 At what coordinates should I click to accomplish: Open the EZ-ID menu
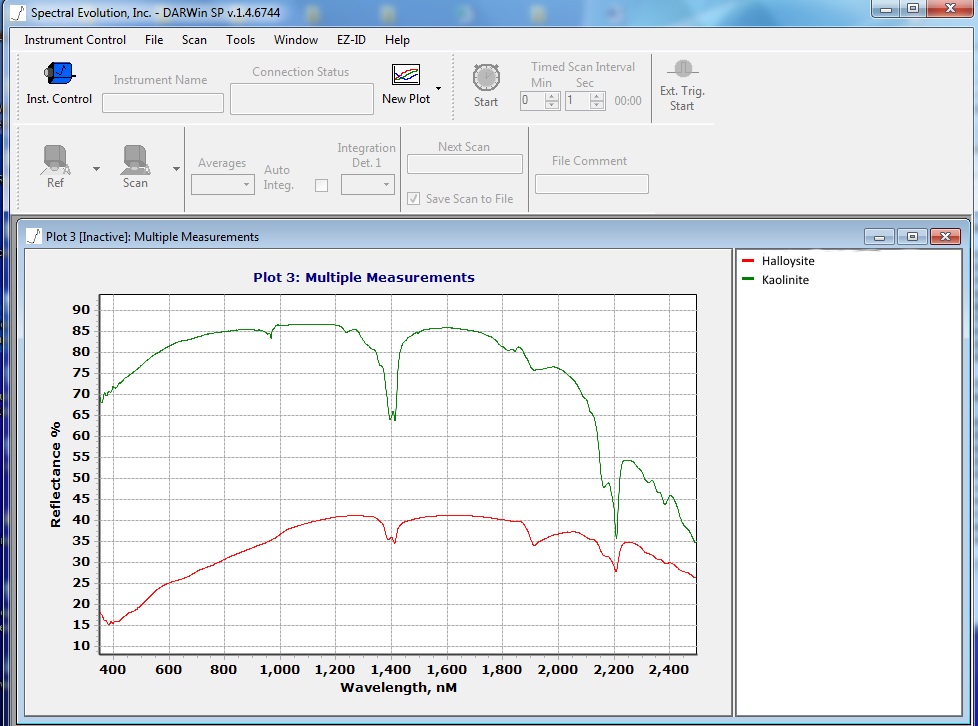point(351,40)
